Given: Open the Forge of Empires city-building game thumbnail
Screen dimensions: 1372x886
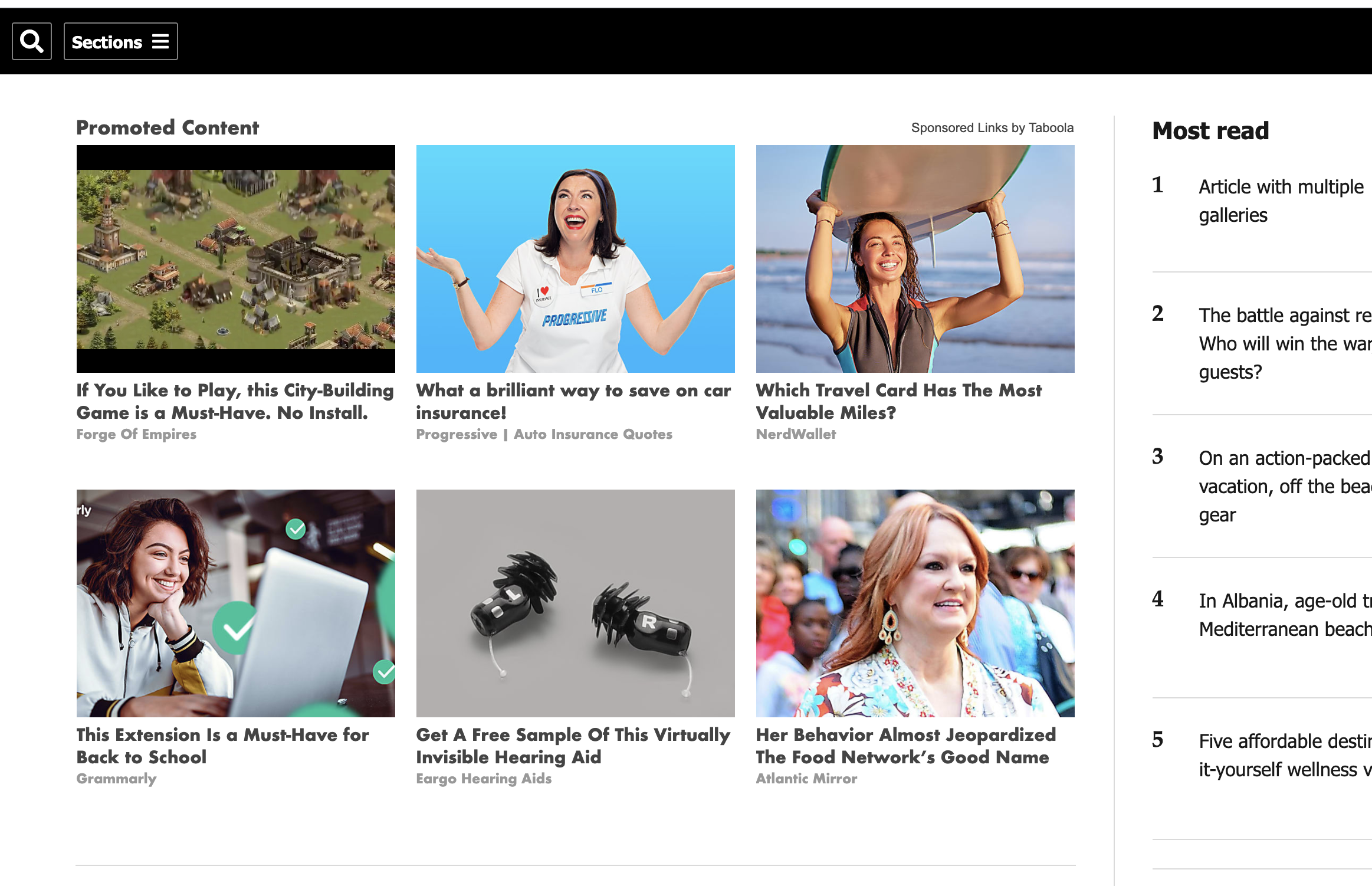Looking at the screenshot, I should [x=236, y=259].
